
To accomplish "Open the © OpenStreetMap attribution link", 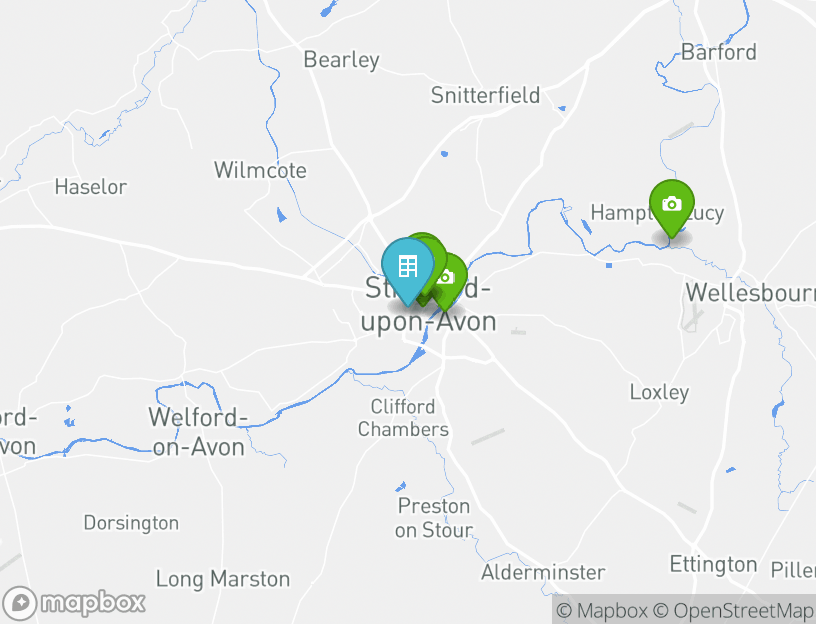I will (733, 610).
